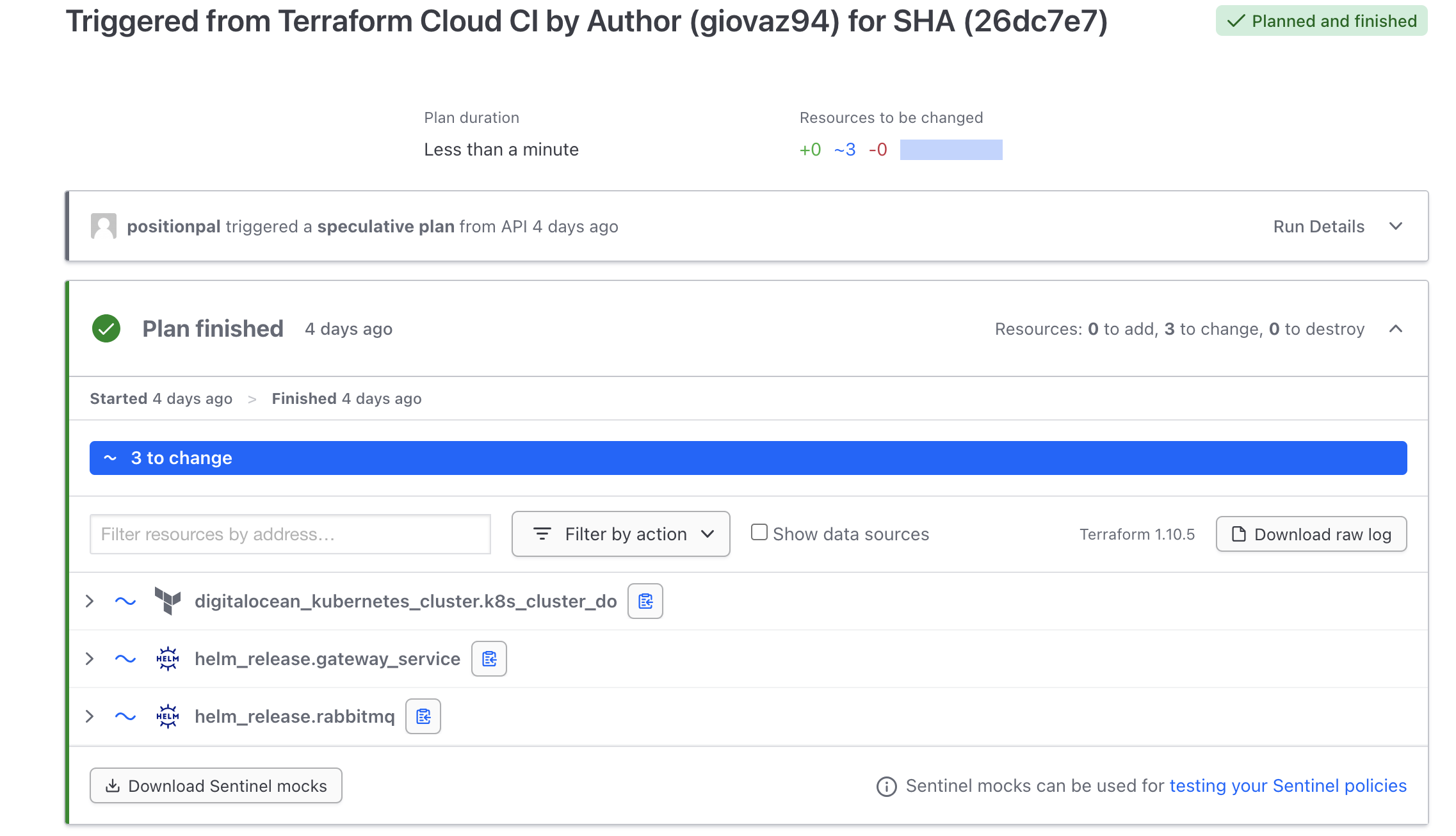Open testing your Sentinel policies link
This screenshot has height=836, width=1456.
pyautogui.click(x=1288, y=785)
